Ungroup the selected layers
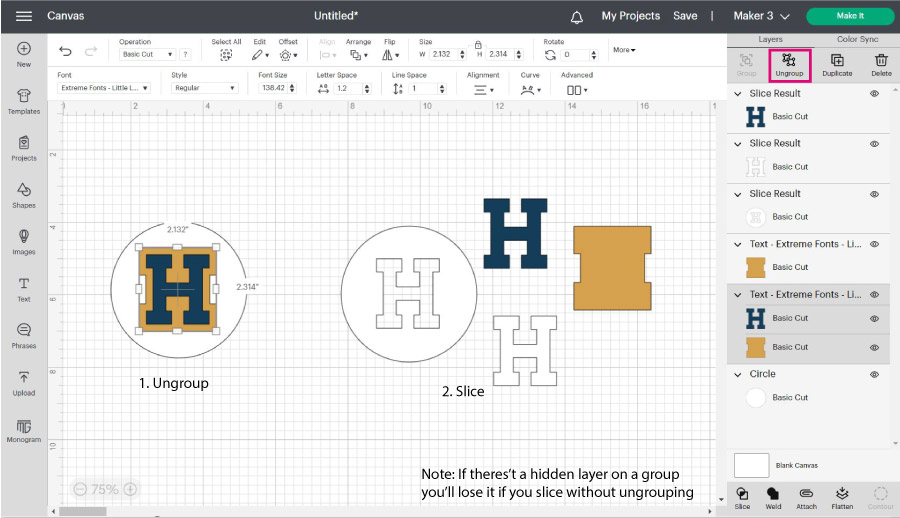The height and width of the screenshot is (518, 900). click(789, 65)
